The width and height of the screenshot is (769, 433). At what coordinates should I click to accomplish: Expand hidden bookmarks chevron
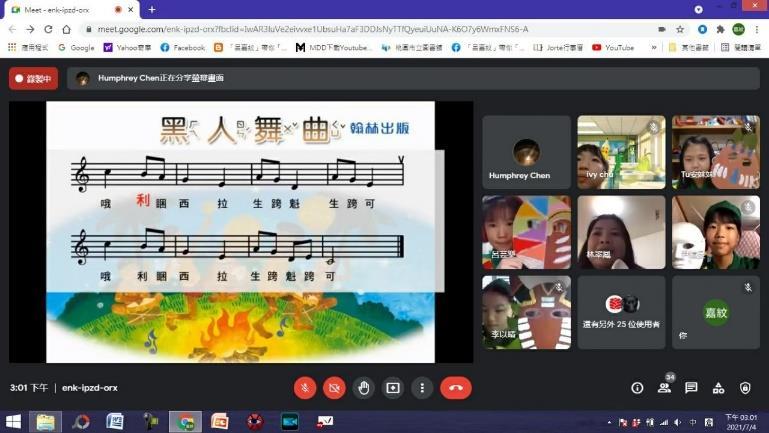point(654,48)
